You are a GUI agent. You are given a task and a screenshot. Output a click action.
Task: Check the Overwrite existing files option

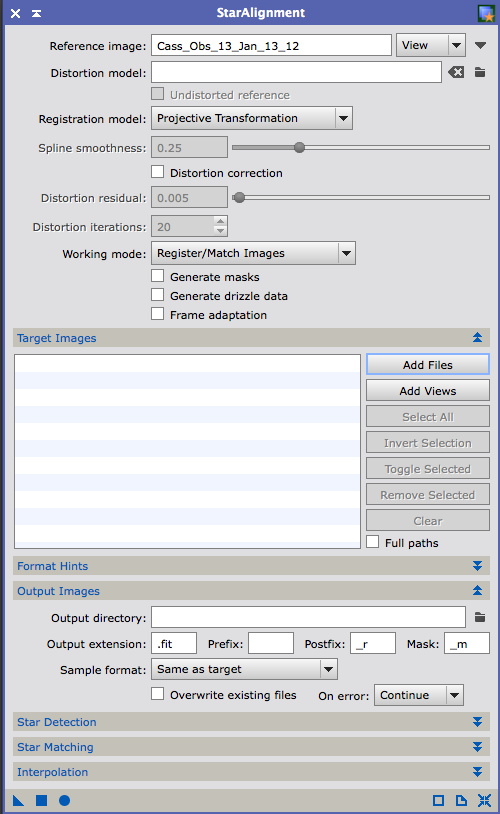pos(157,694)
